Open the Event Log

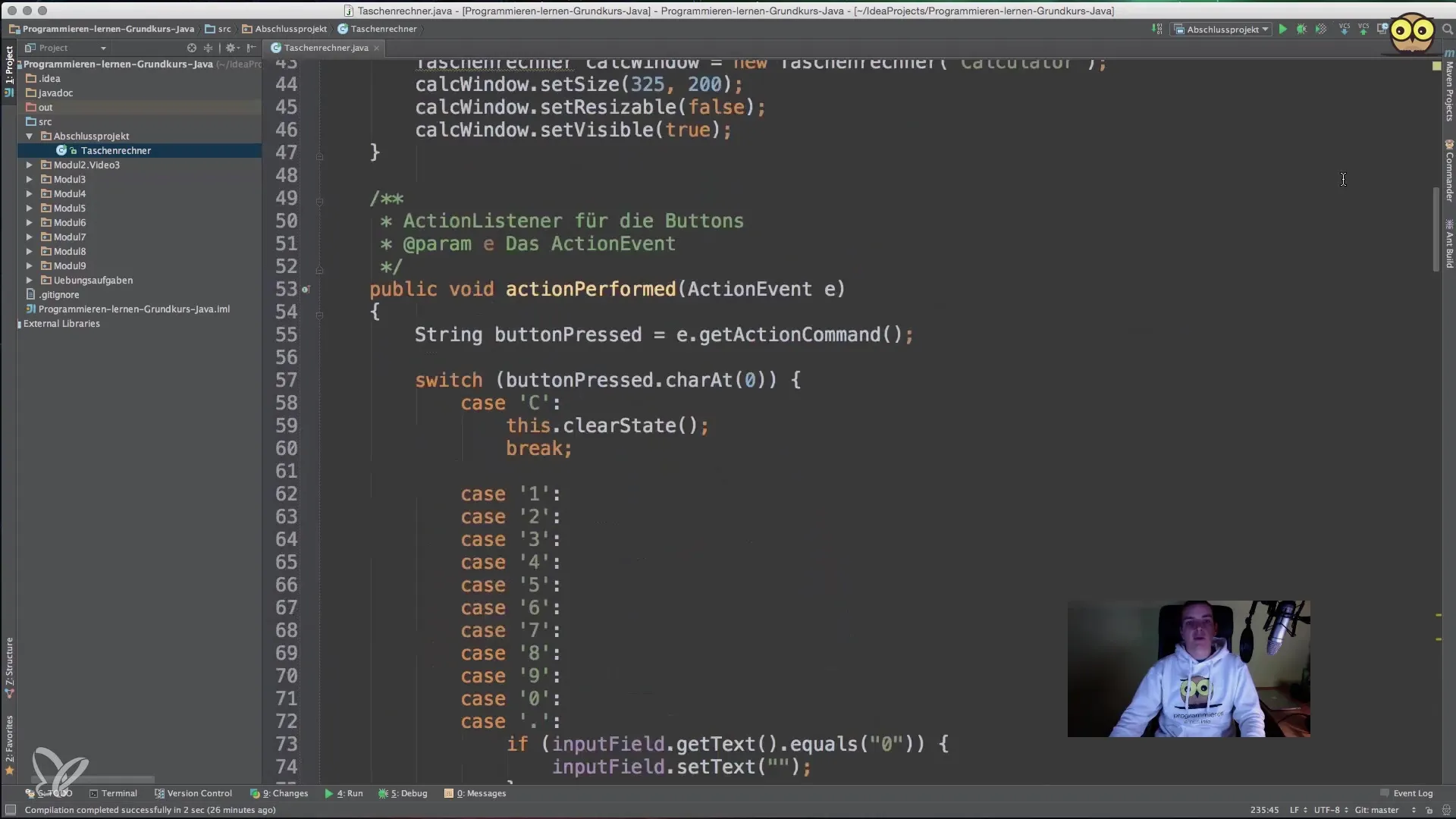1406,793
